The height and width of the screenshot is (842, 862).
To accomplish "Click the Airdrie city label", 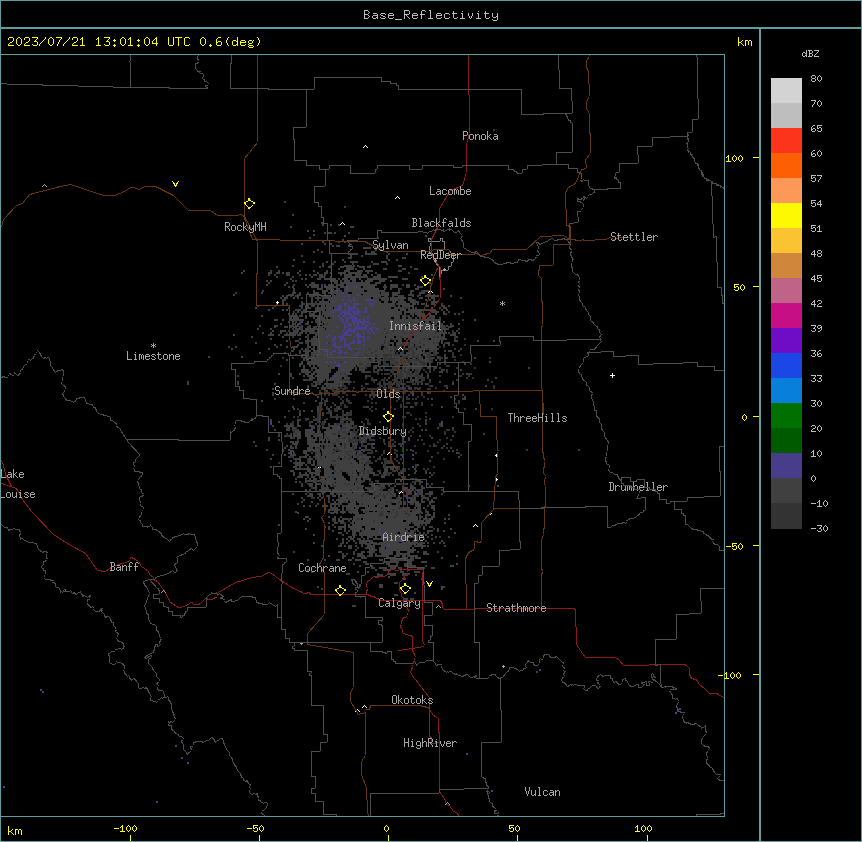I will [x=404, y=537].
